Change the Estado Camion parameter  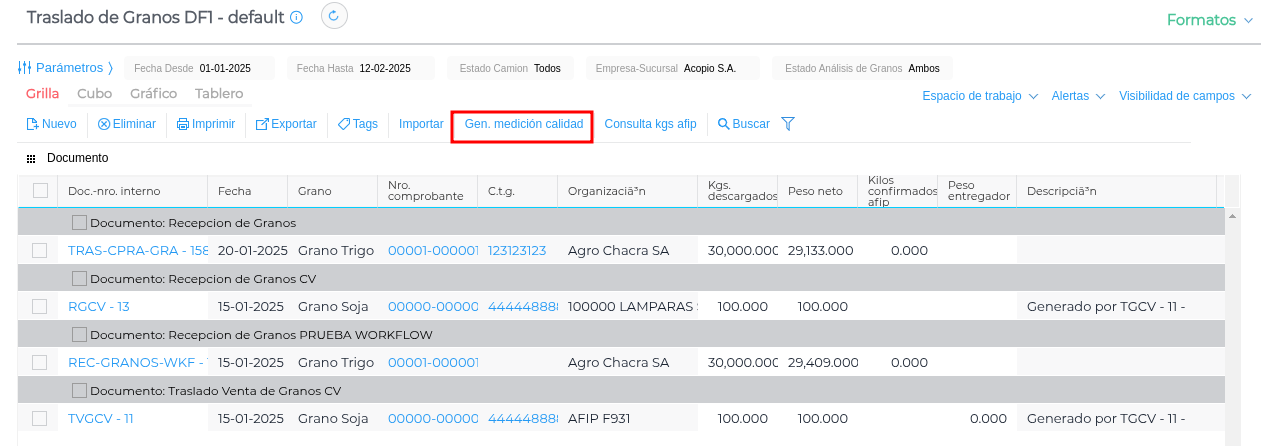coord(510,68)
